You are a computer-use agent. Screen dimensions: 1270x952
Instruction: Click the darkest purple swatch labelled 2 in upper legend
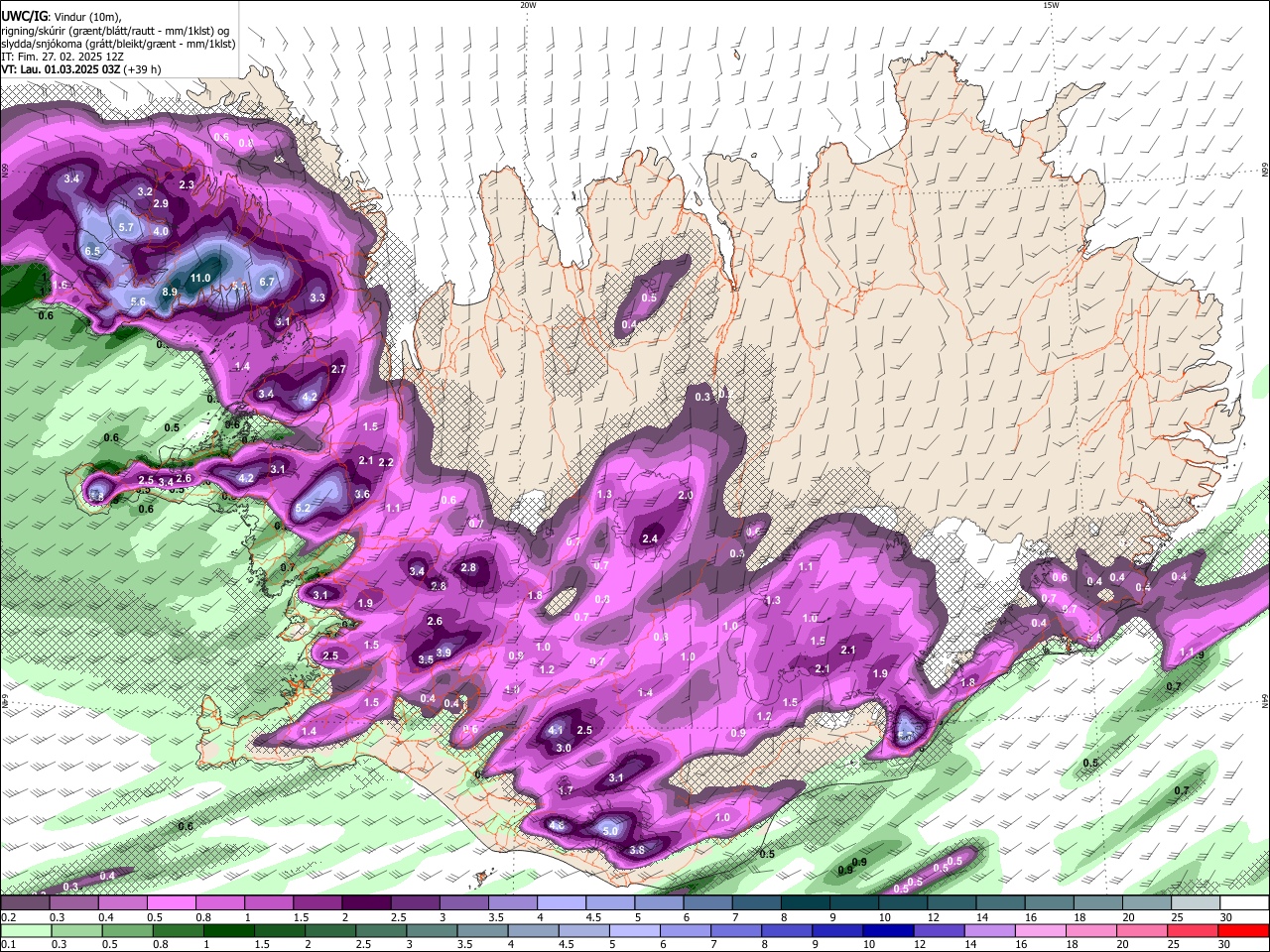[x=366, y=903]
